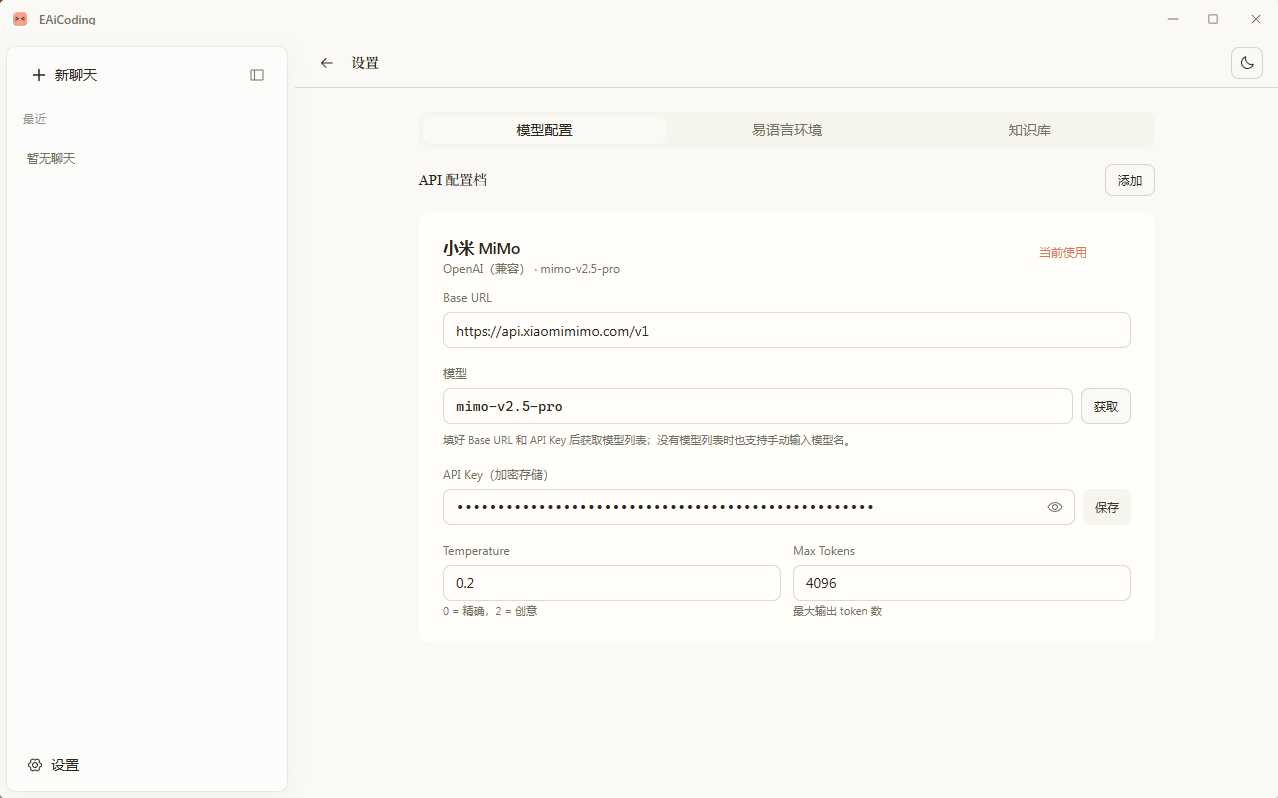
Task: Click the API 配置档 heading
Action: (x=453, y=180)
